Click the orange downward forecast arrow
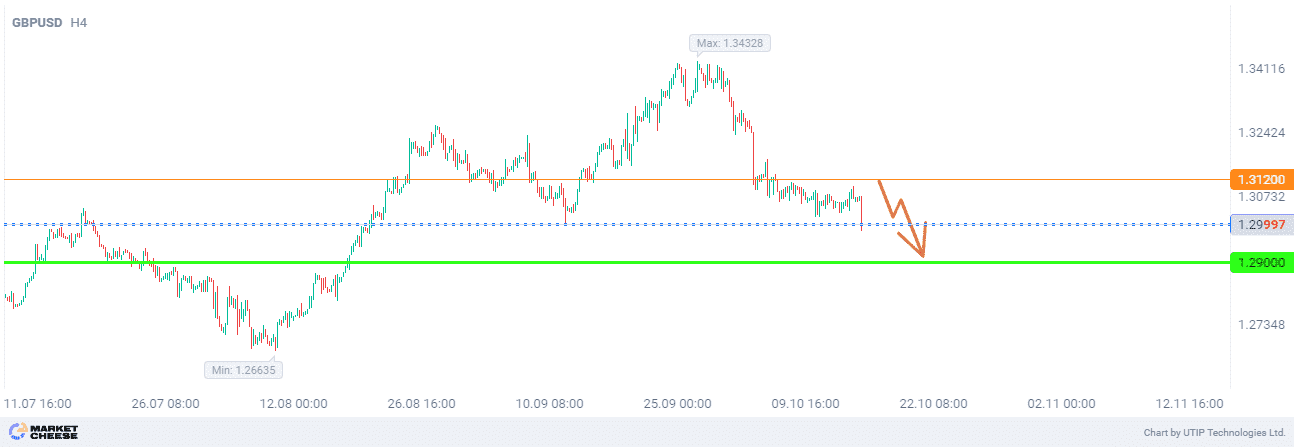The height and width of the screenshot is (447, 1294). click(x=905, y=222)
